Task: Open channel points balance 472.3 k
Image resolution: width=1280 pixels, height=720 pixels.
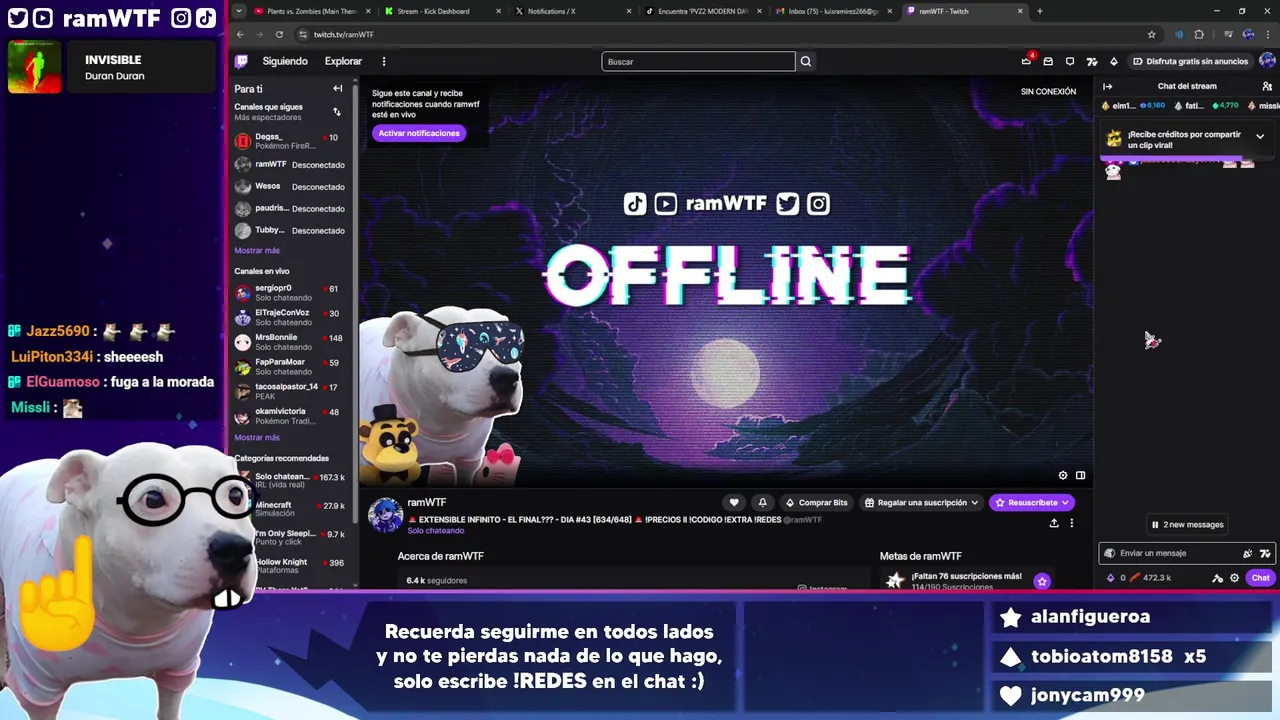Action: (x=1151, y=578)
